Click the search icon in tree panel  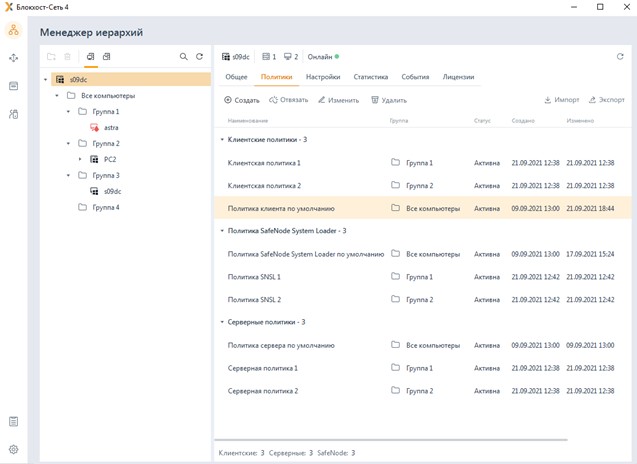184,57
